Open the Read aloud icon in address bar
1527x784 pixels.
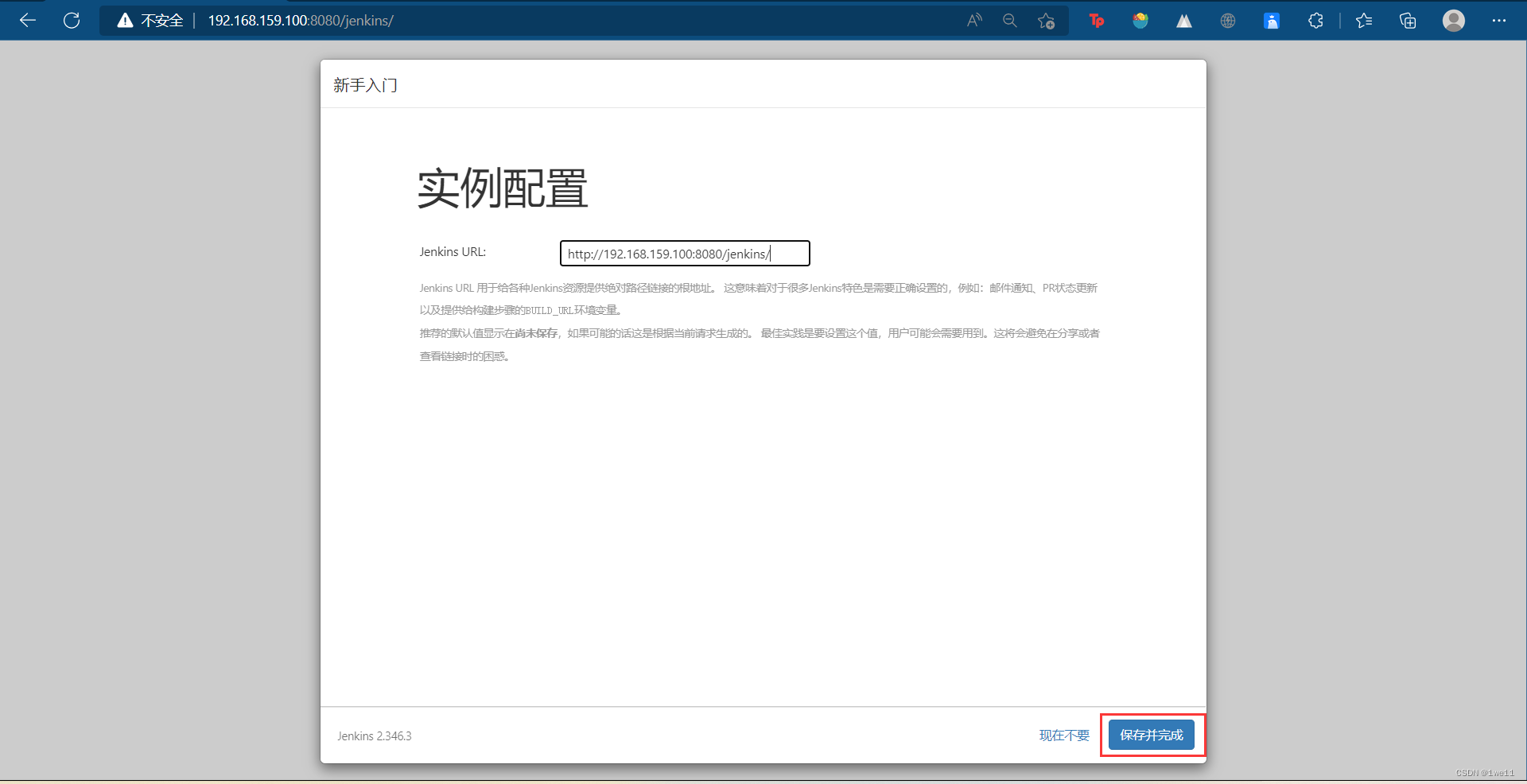974,21
